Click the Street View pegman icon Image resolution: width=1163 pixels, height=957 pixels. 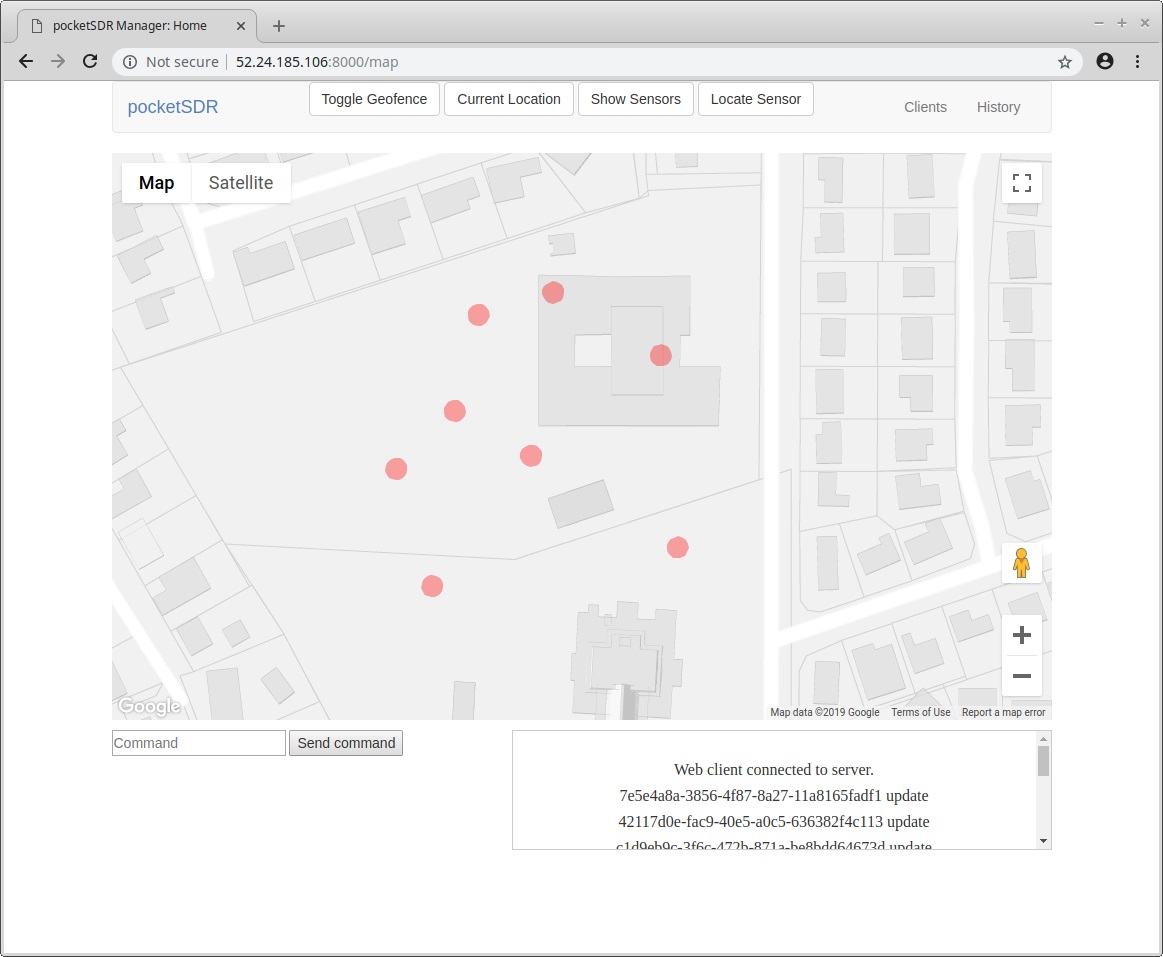[x=1021, y=562]
